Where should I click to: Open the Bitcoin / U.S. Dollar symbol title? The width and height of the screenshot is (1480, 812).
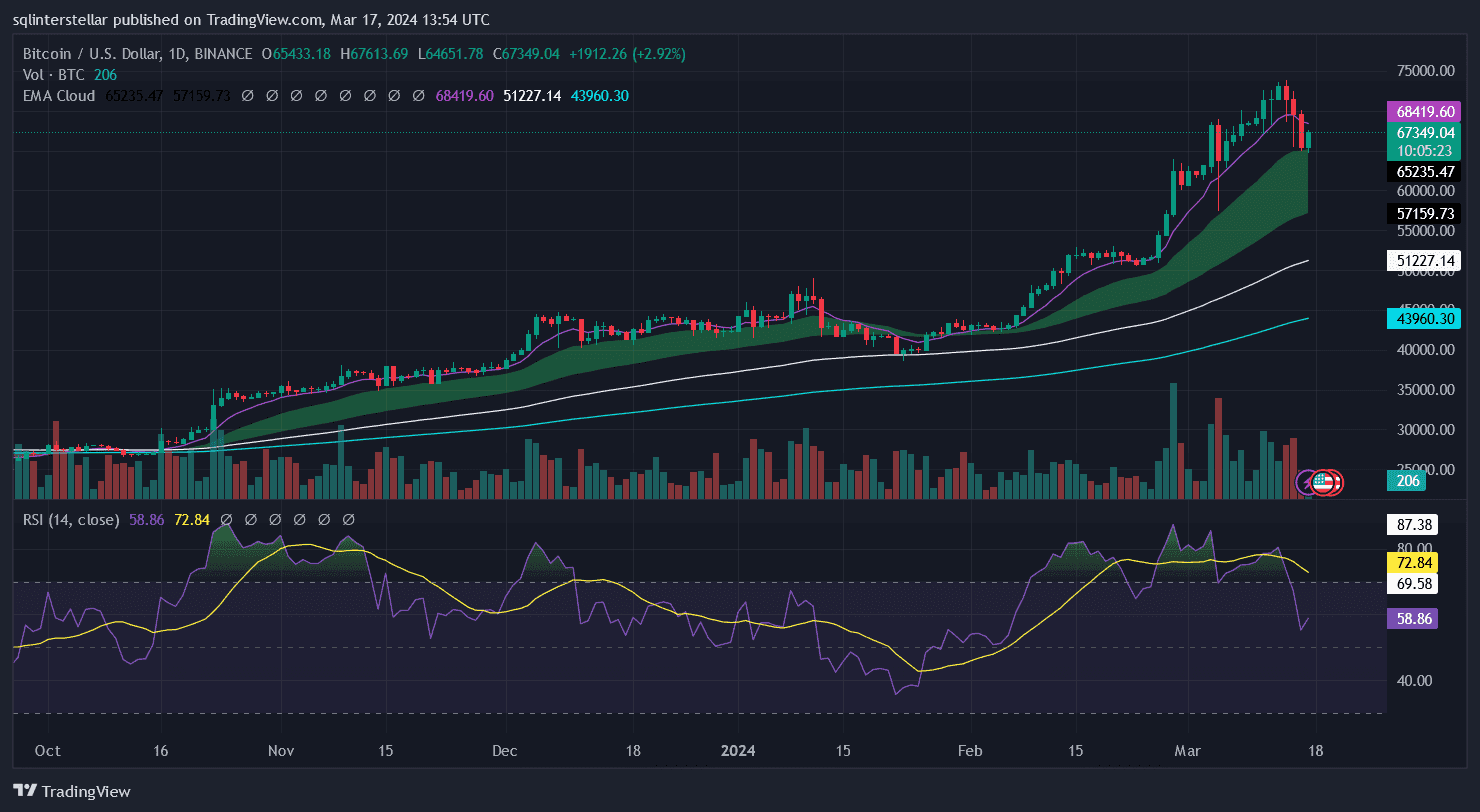coord(137,53)
